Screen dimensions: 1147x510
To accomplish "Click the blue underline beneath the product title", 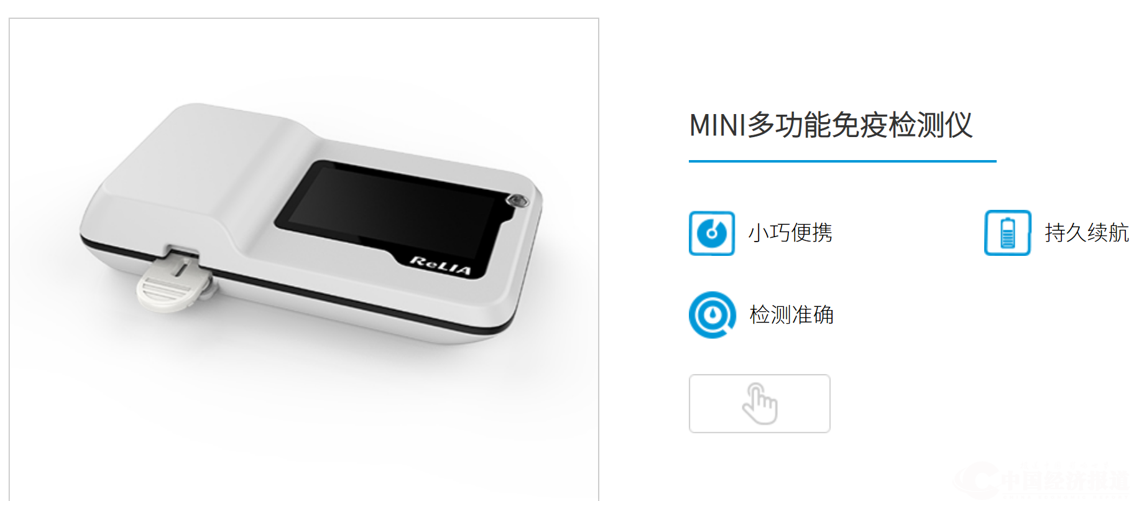I will (843, 160).
